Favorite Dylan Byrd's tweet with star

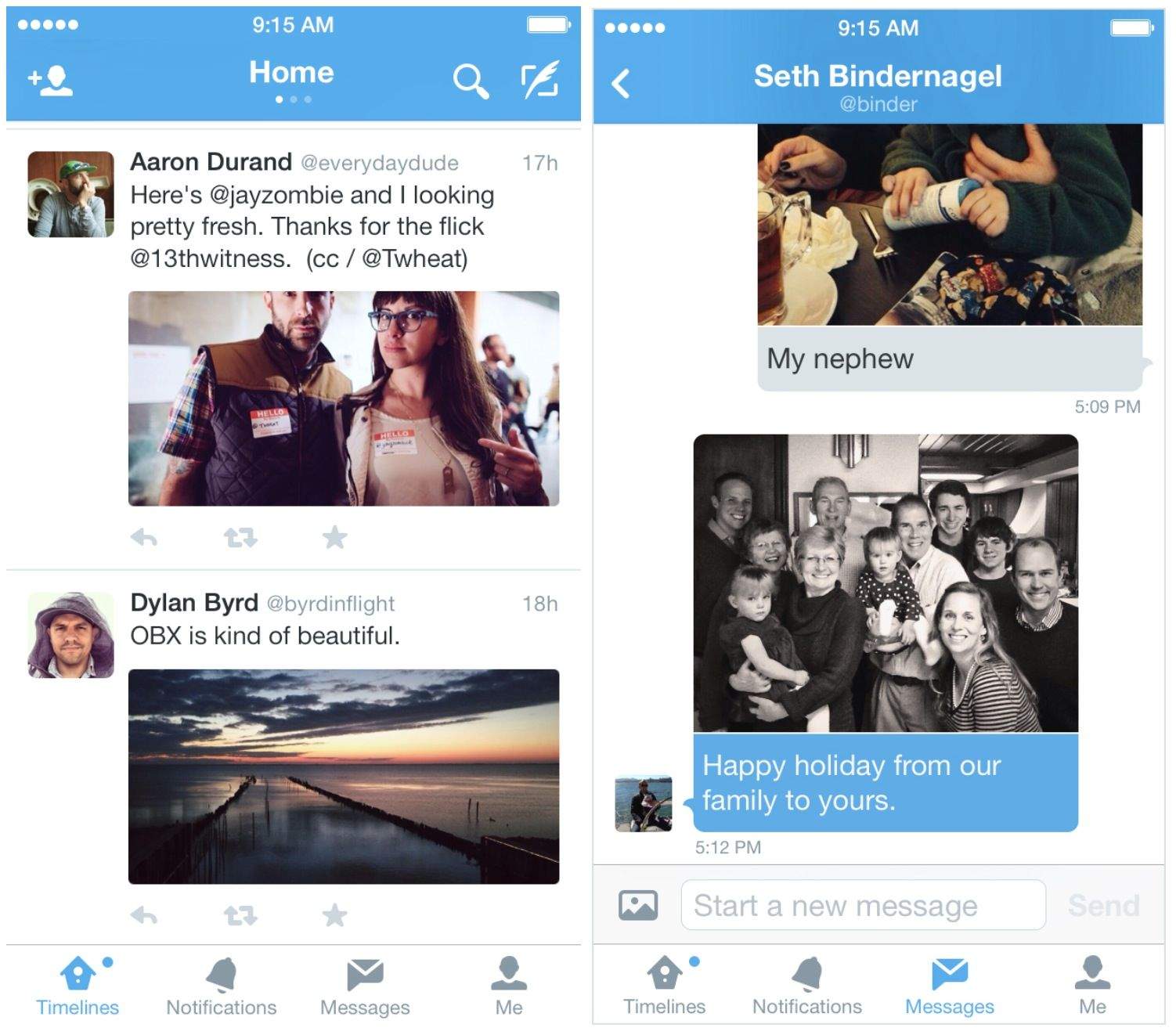point(334,914)
